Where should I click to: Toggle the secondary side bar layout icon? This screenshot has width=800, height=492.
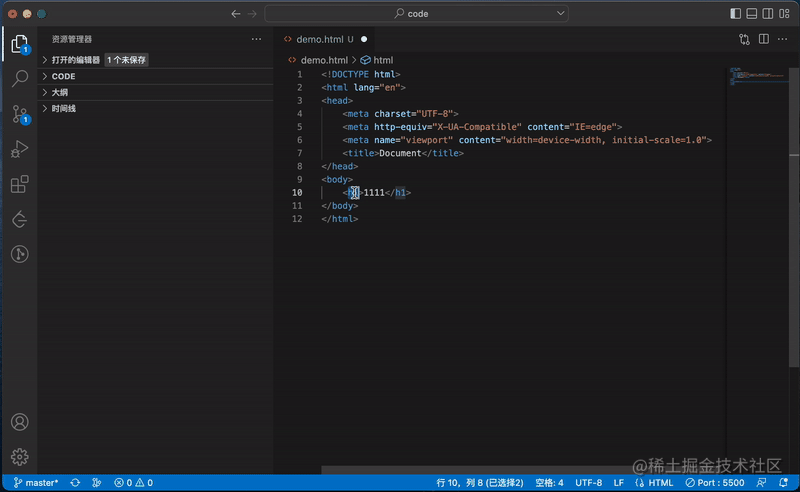tap(768, 14)
